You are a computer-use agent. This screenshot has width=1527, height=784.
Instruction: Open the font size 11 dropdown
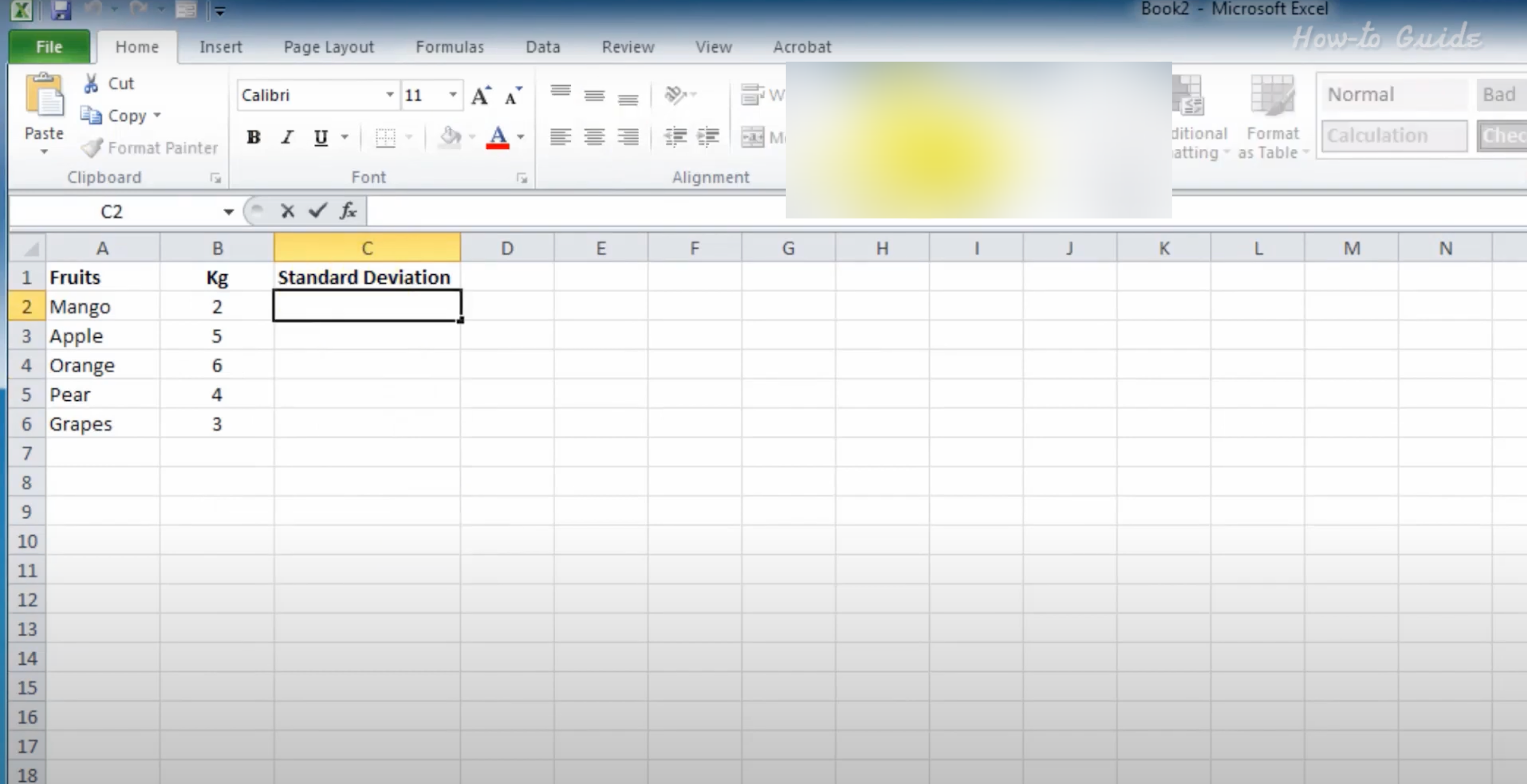[453, 95]
